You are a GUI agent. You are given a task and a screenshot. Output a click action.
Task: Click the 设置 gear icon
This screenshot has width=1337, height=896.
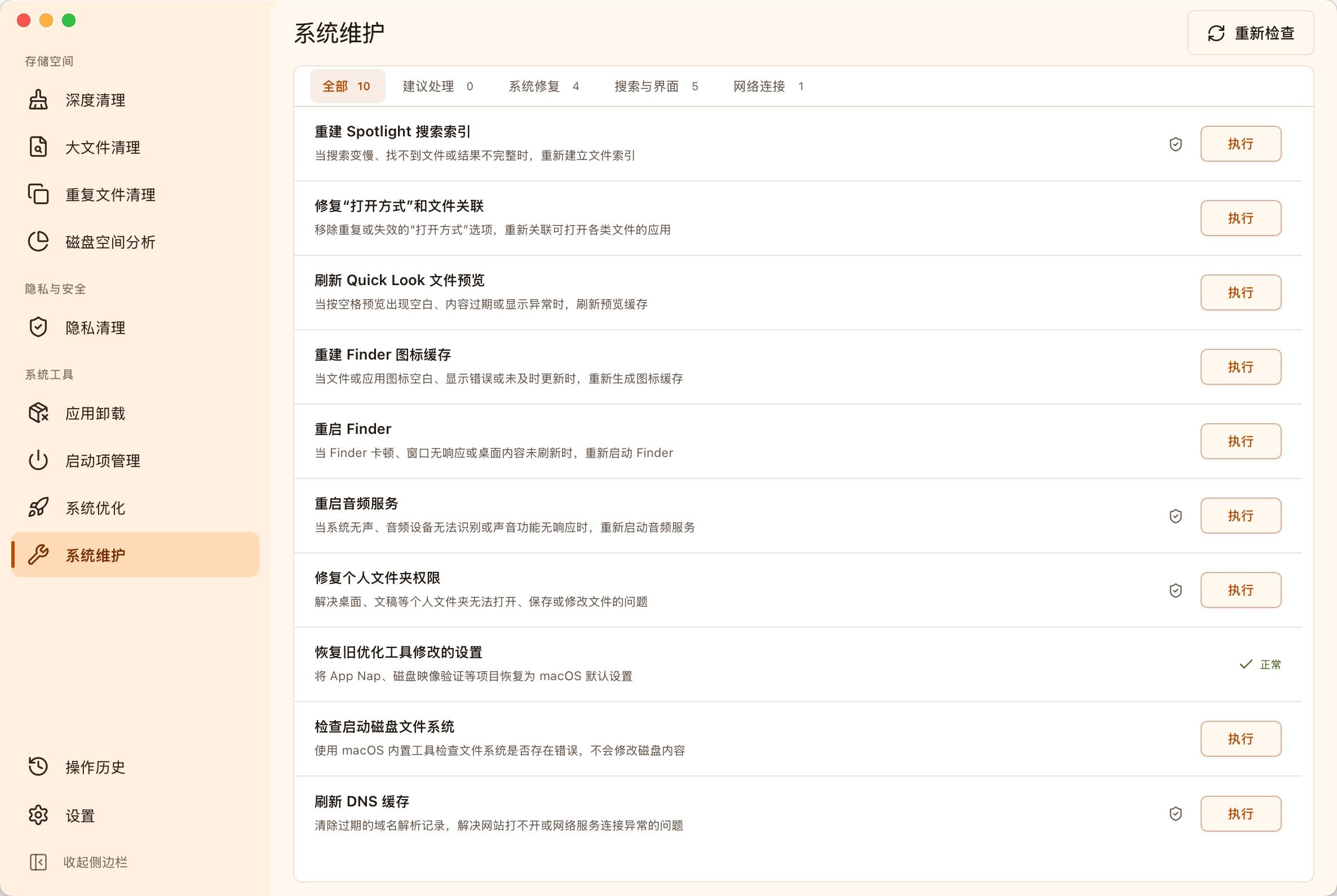coord(38,815)
